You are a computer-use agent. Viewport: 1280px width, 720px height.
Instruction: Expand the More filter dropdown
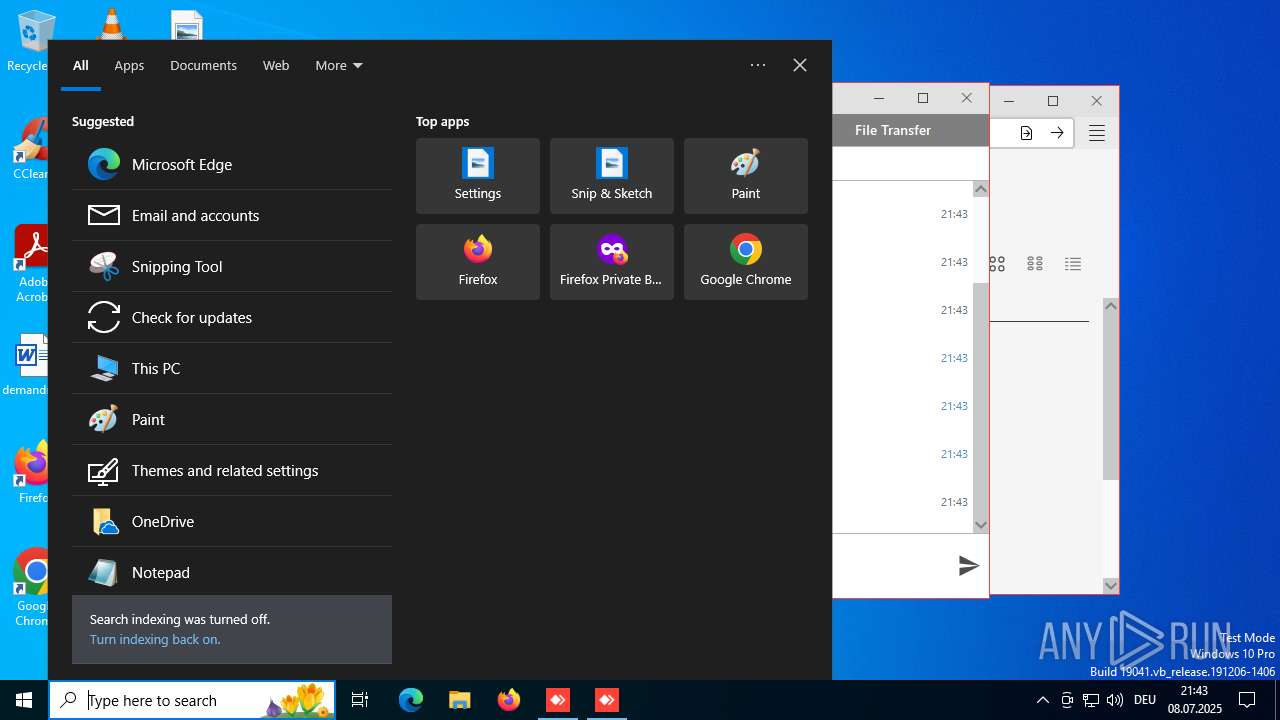(339, 65)
